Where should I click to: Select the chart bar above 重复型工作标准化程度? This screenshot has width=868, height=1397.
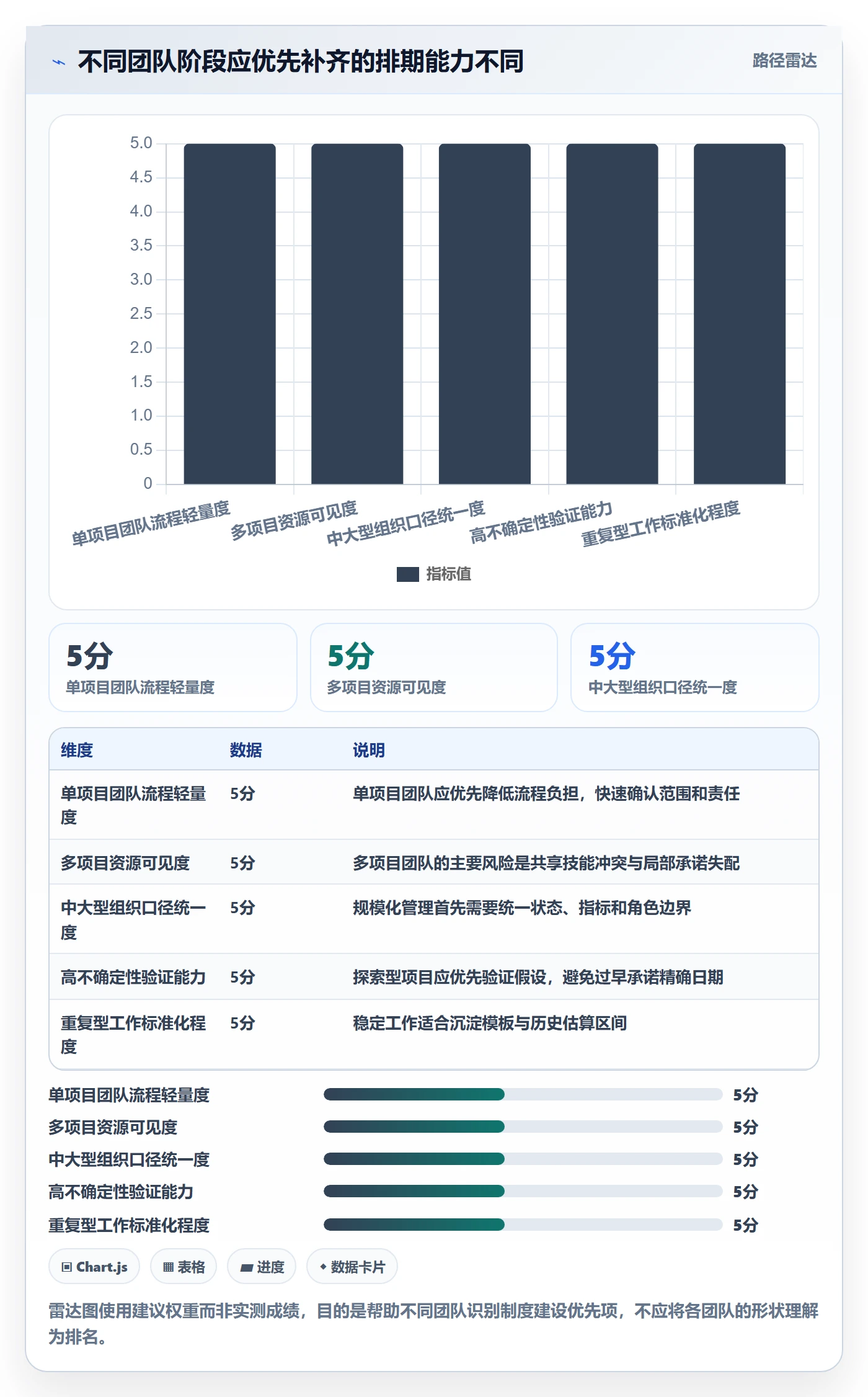pos(740,314)
